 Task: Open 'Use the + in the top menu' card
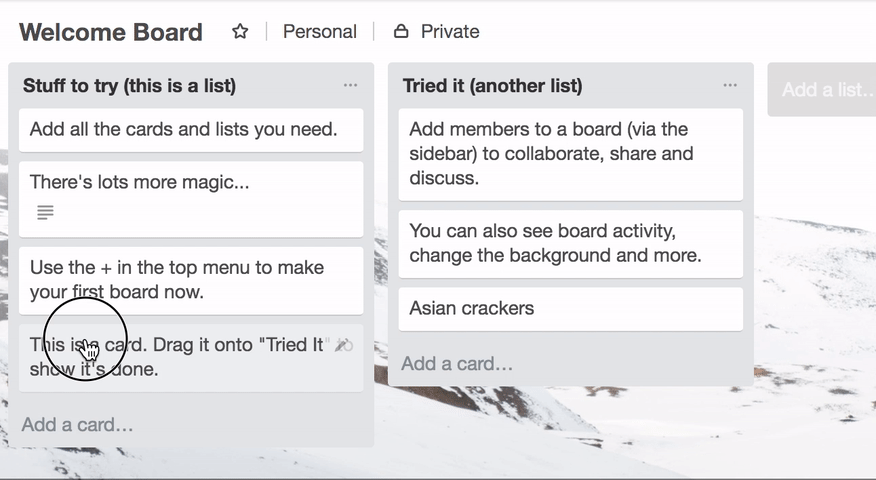191,281
